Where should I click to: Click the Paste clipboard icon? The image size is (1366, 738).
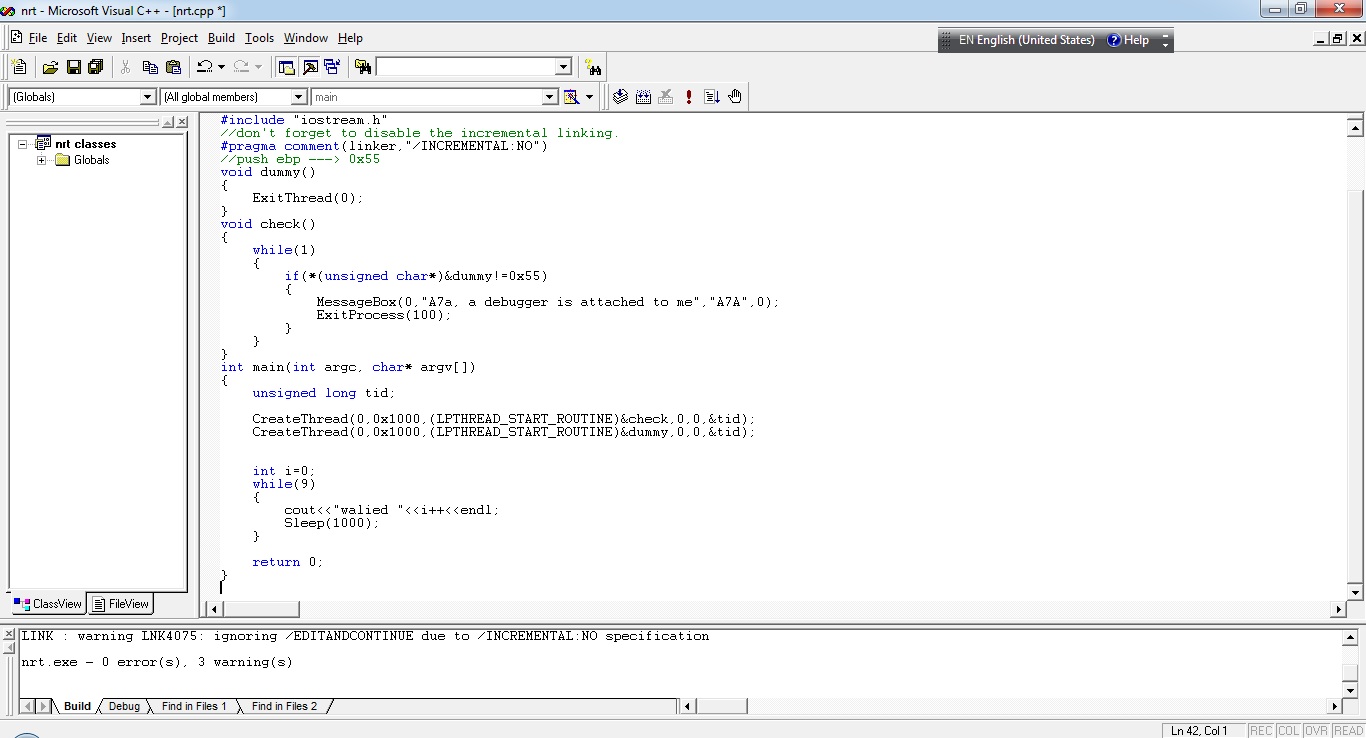coord(173,67)
